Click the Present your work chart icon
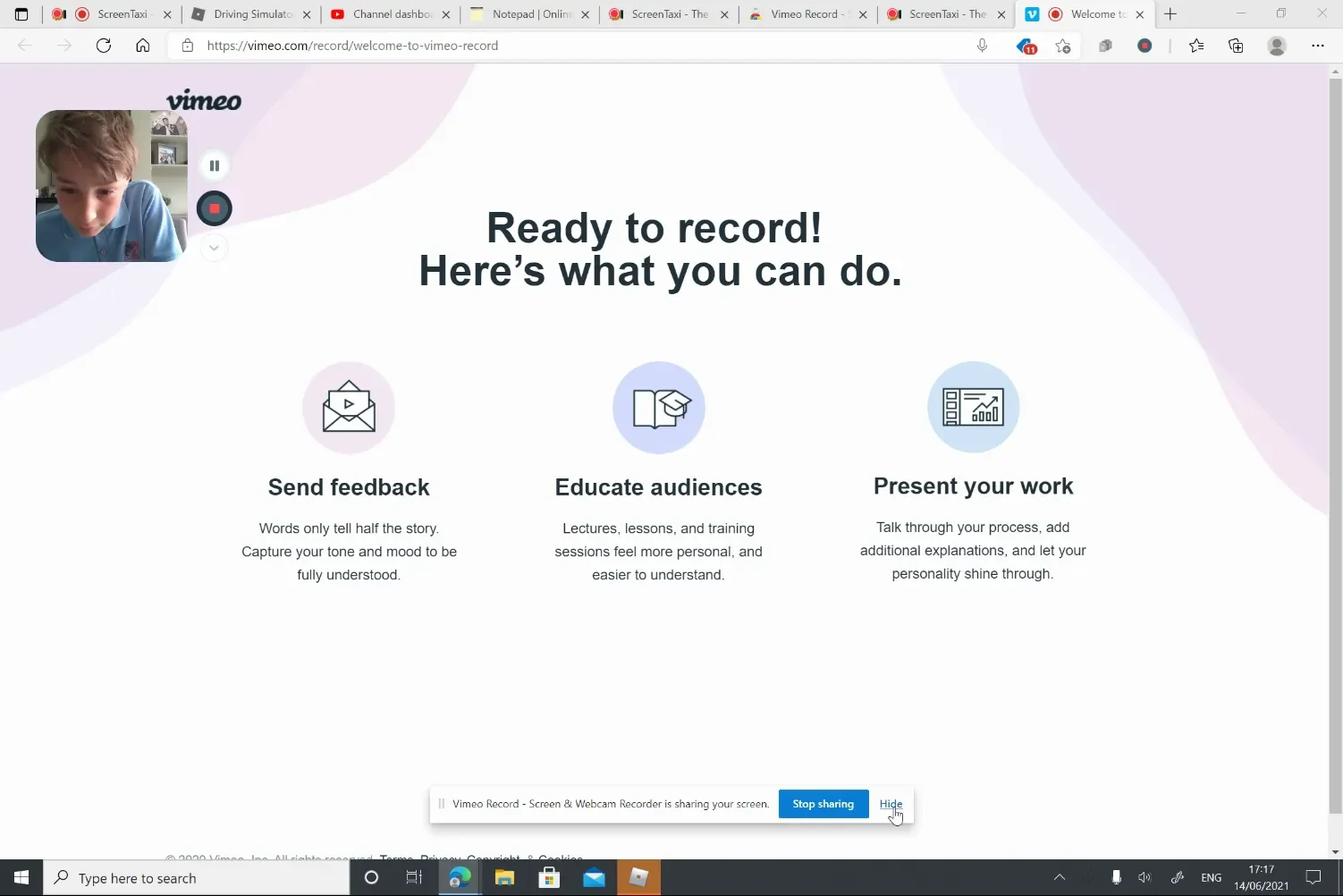Image resolution: width=1343 pixels, height=896 pixels. [x=974, y=407]
